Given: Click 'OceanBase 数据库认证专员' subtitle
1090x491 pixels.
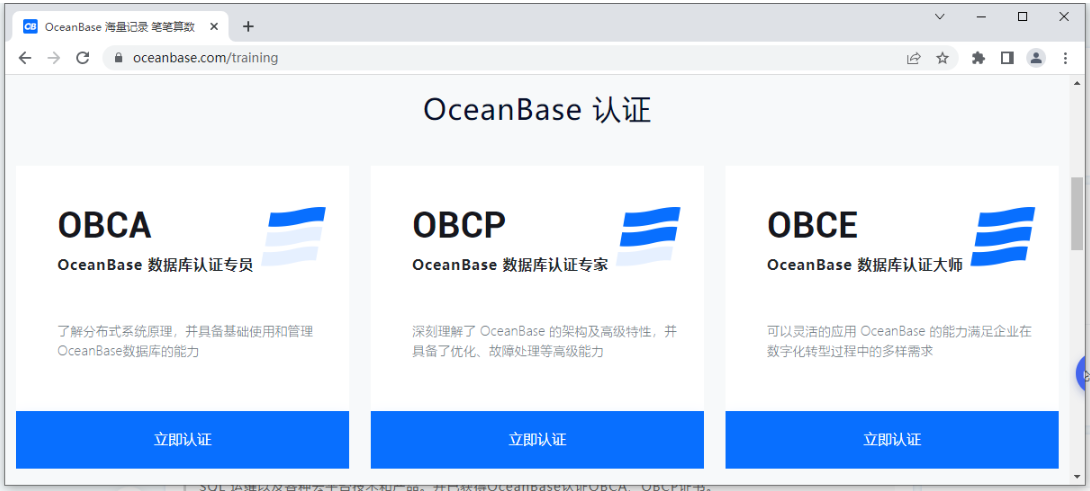Looking at the screenshot, I should pyautogui.click(x=155, y=265).
